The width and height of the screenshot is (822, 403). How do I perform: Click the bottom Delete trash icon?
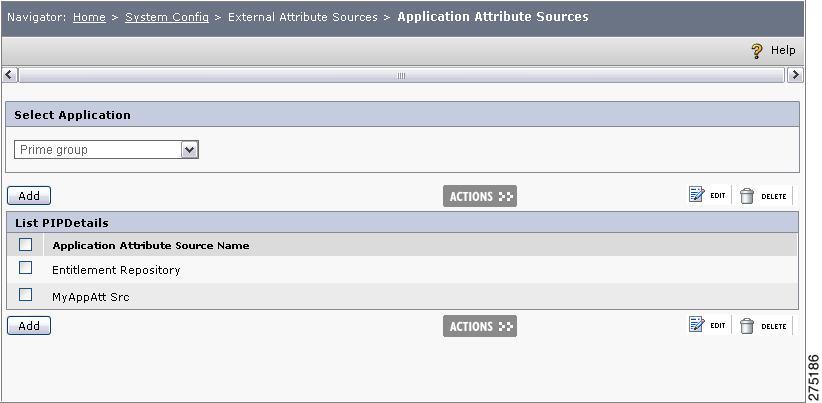pos(747,326)
